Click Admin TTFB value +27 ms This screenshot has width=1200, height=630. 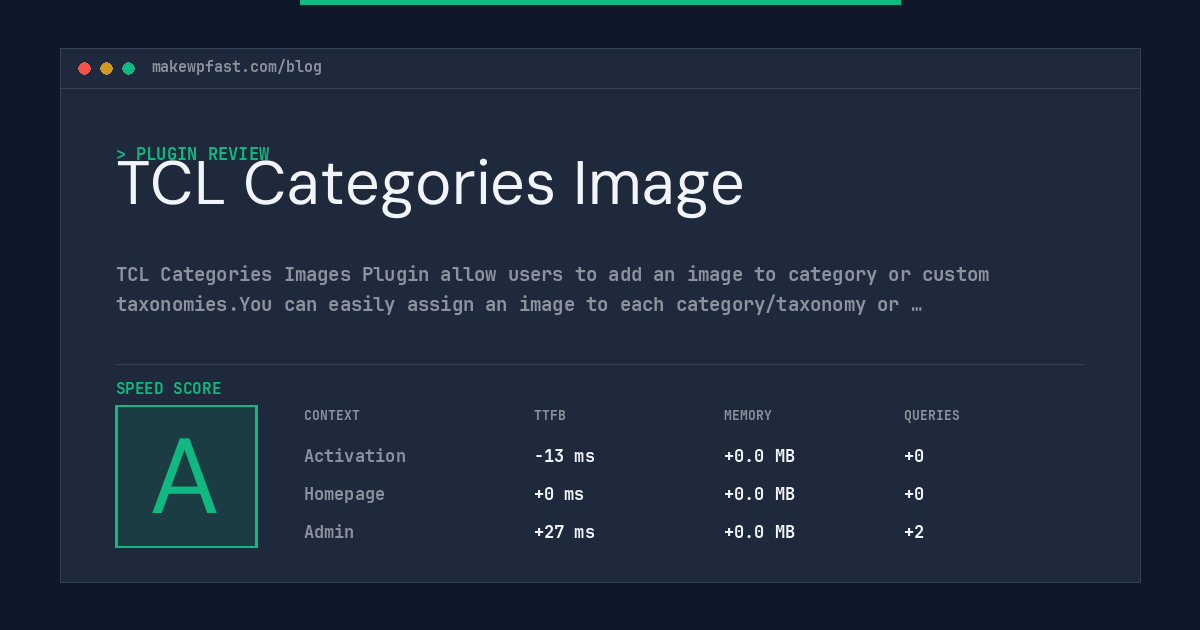click(x=564, y=532)
